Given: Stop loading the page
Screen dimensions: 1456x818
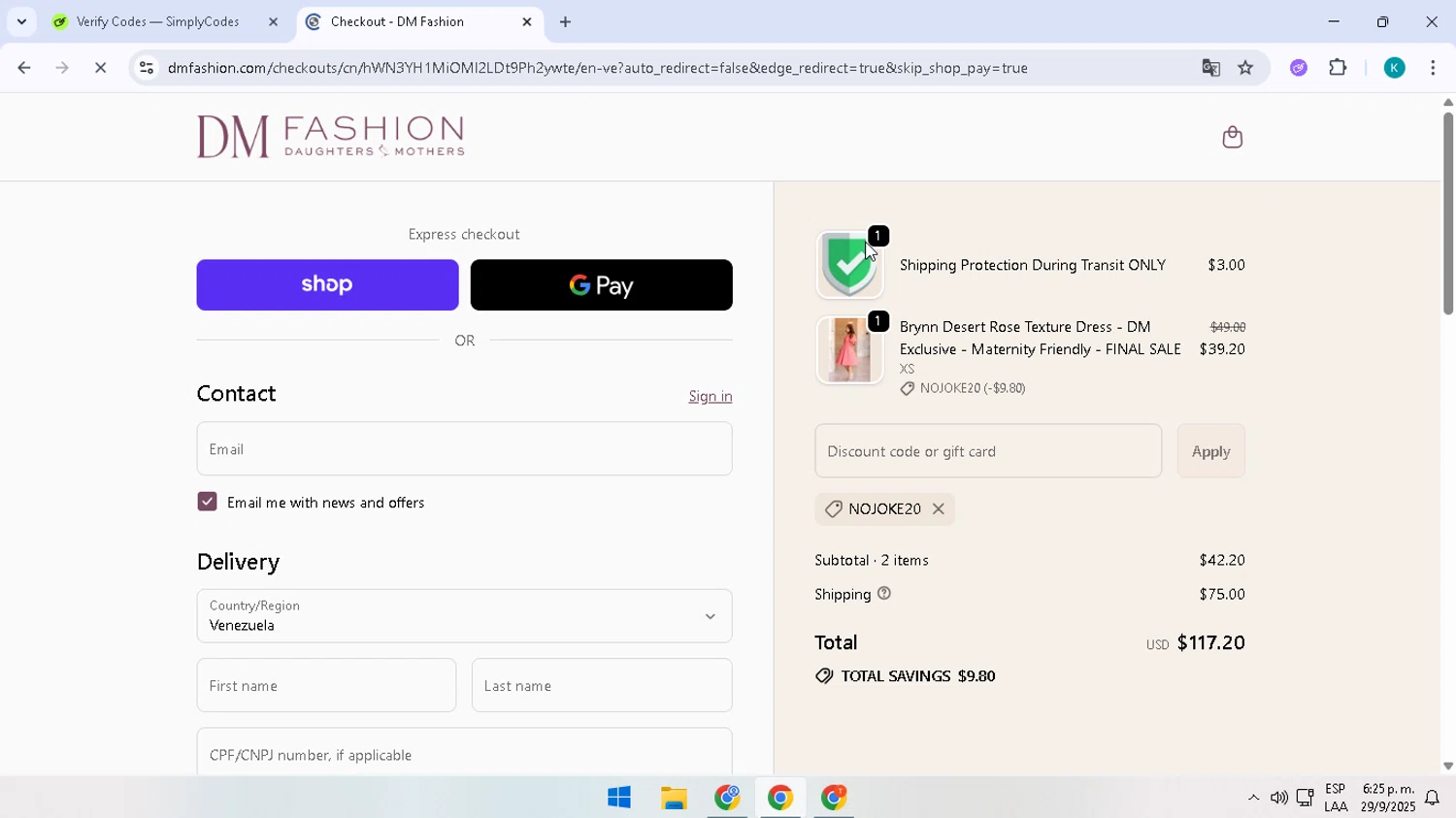Looking at the screenshot, I should tap(101, 68).
